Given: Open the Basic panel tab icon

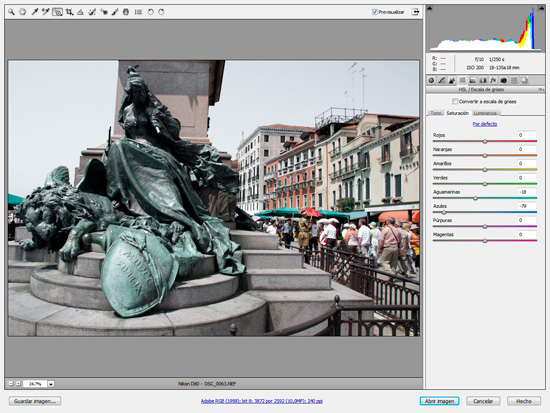Looking at the screenshot, I should pyautogui.click(x=431, y=80).
